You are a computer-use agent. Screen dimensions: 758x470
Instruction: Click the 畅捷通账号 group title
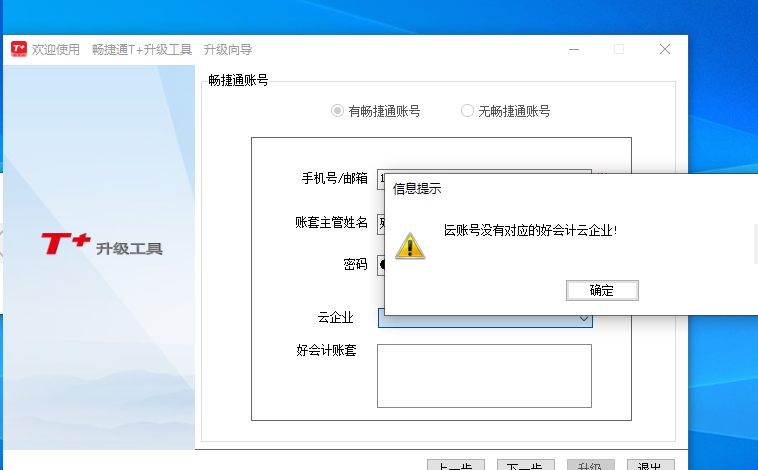pos(238,80)
